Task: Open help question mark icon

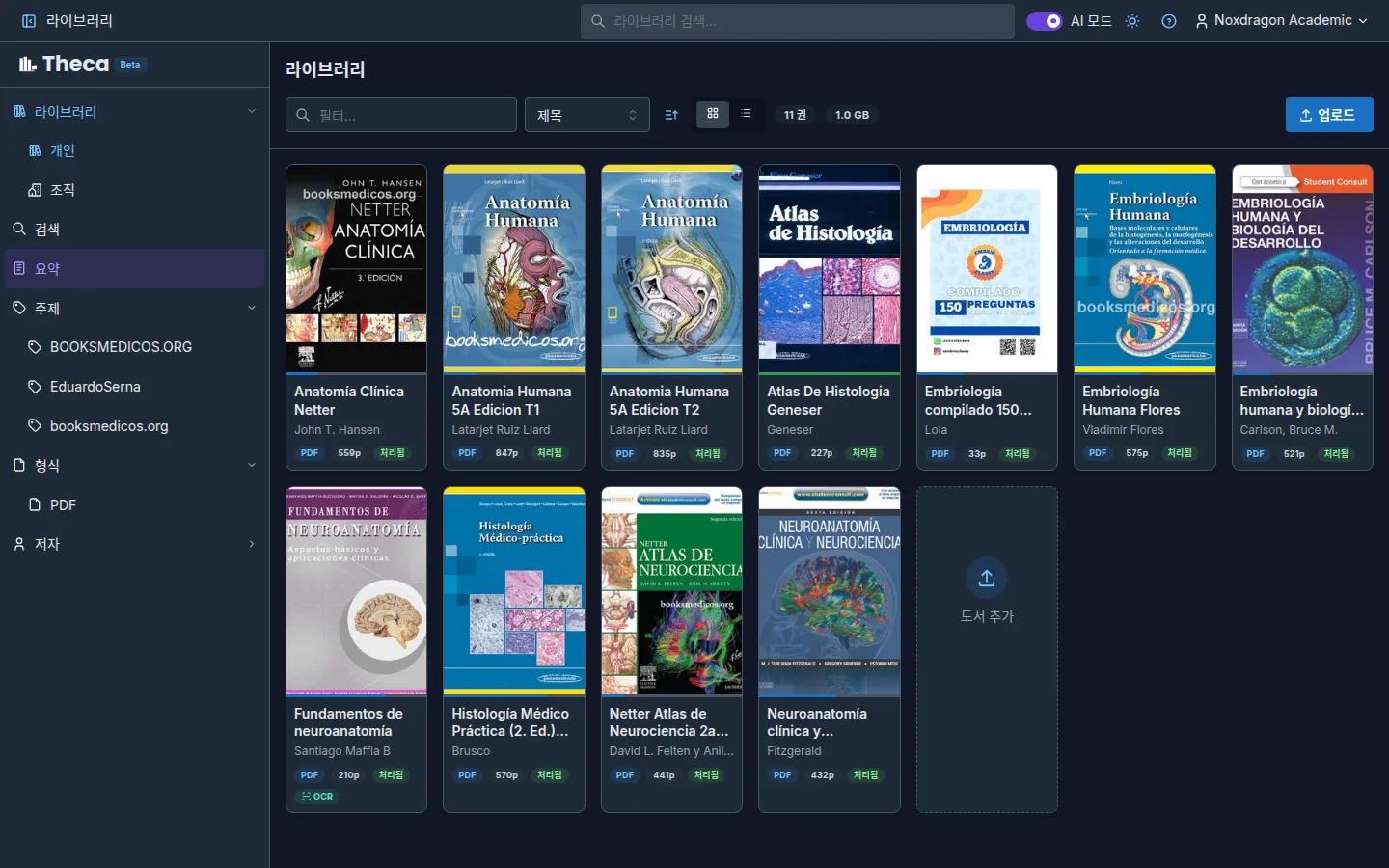Action: click(1169, 20)
